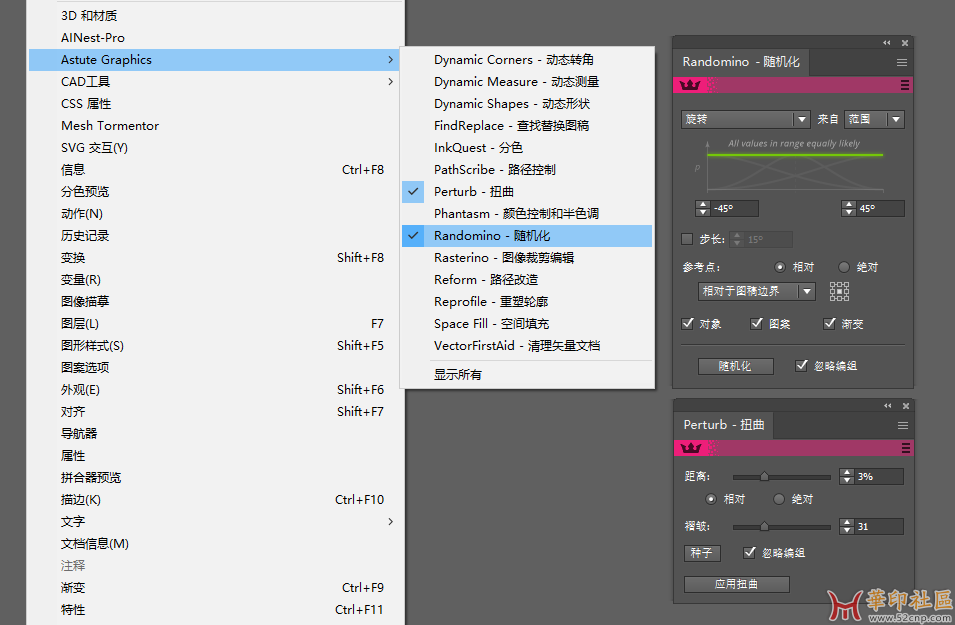Close the Randomino panel
The image size is (955, 625).
905,43
